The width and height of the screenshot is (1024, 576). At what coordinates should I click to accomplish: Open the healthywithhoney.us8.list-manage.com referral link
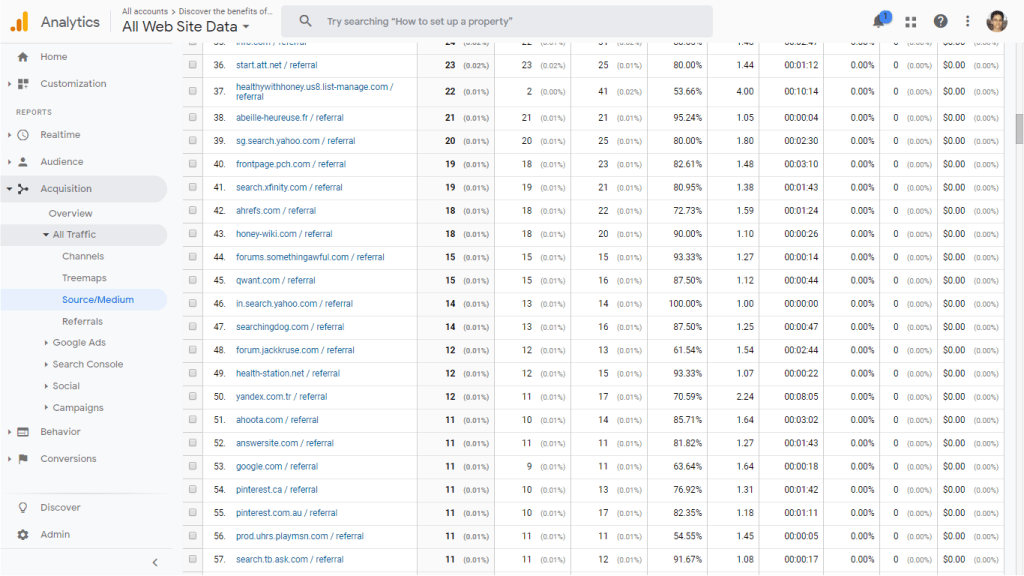point(315,91)
